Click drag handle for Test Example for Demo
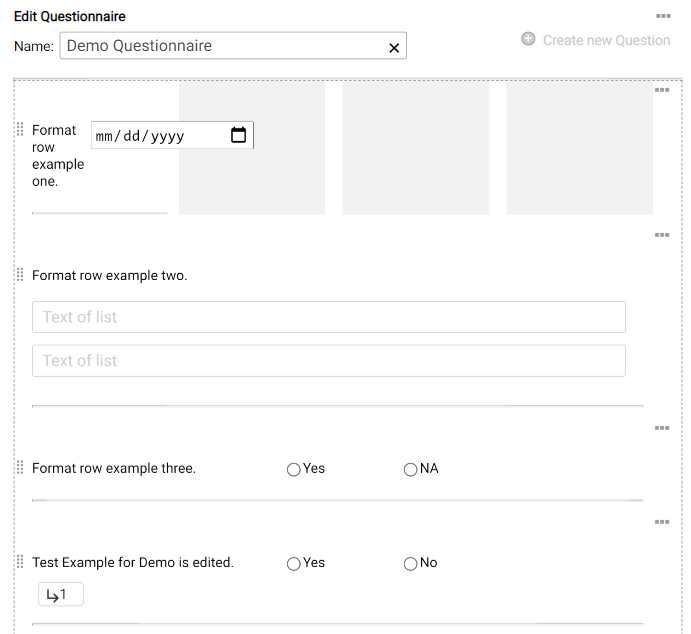This screenshot has height=634, width=691. tap(20, 562)
